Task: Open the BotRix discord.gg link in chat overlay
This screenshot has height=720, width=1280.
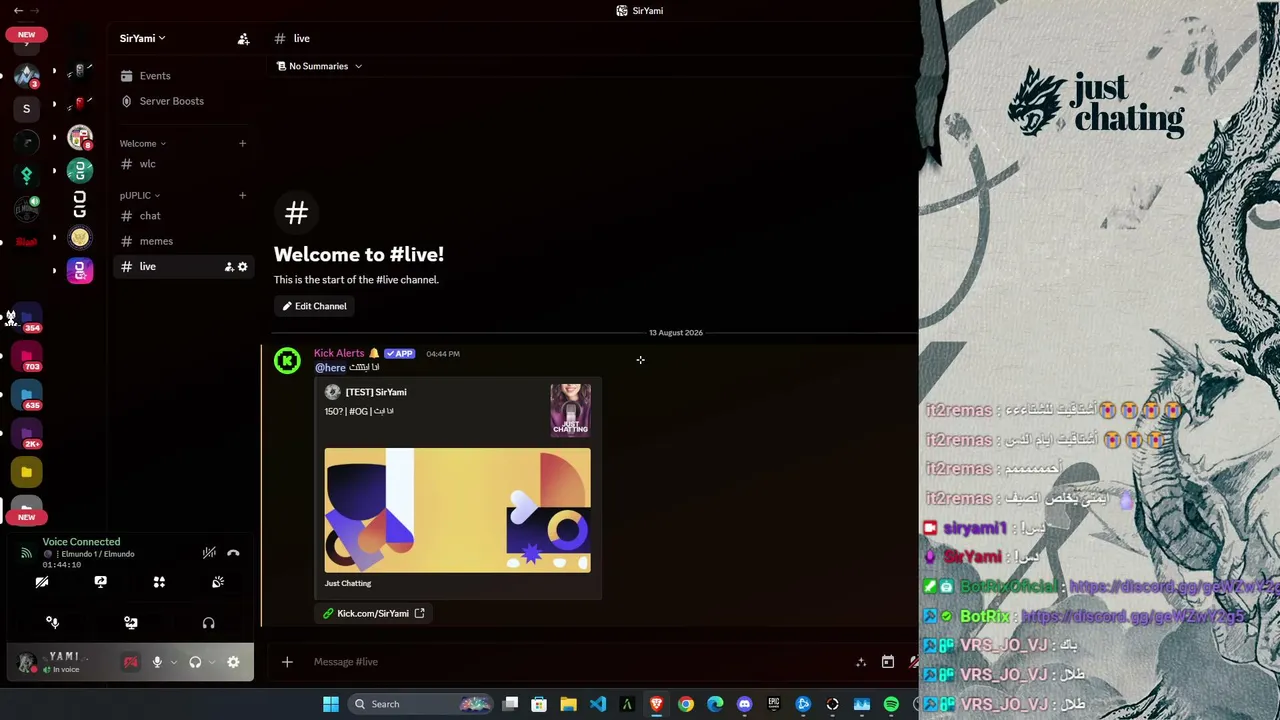Action: pos(1132,617)
